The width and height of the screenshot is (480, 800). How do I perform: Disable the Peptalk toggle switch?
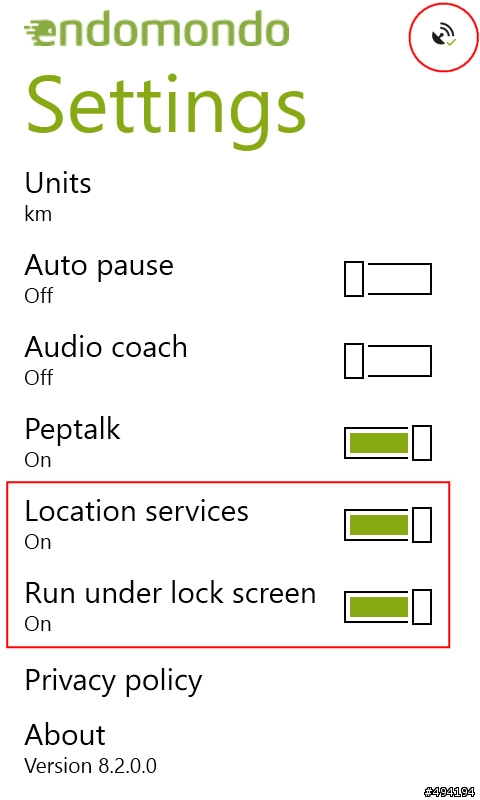tap(388, 443)
